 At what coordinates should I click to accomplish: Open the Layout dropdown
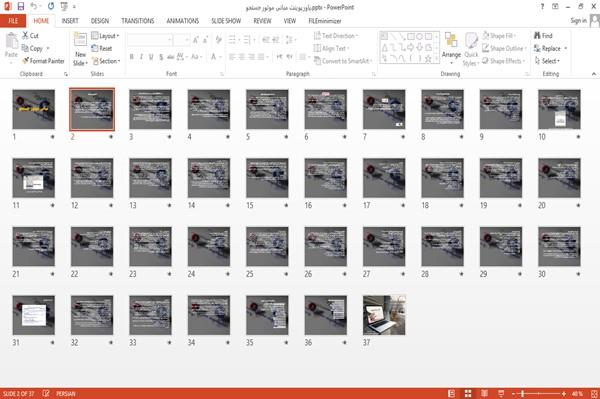click(105, 36)
